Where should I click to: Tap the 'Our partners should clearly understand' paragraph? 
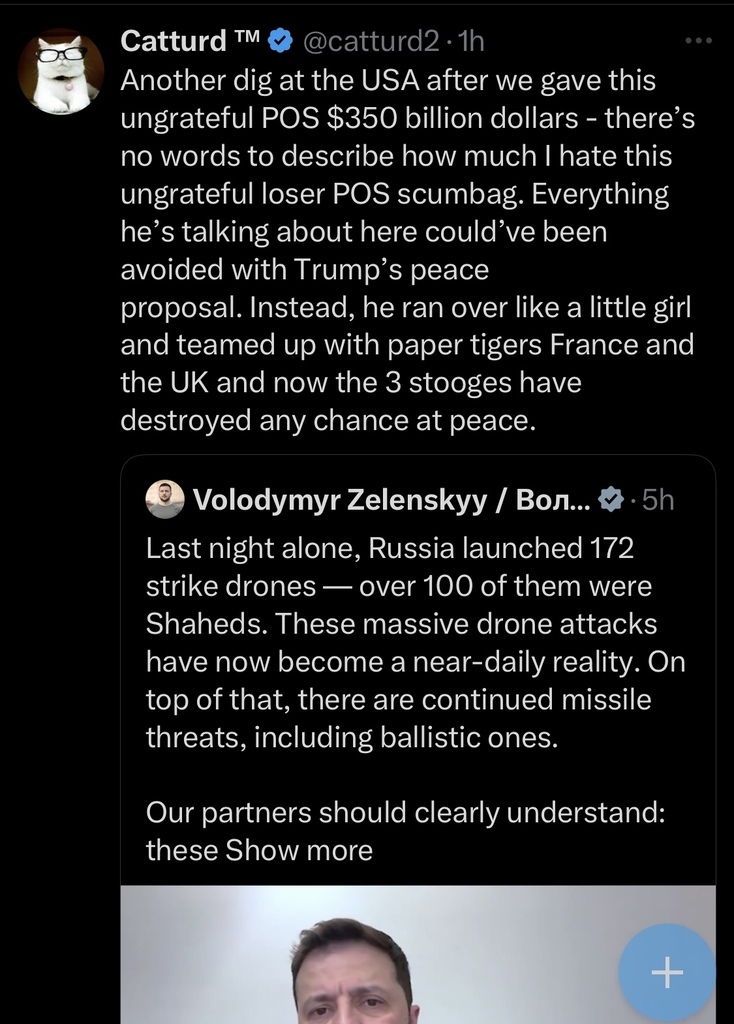pos(406,812)
